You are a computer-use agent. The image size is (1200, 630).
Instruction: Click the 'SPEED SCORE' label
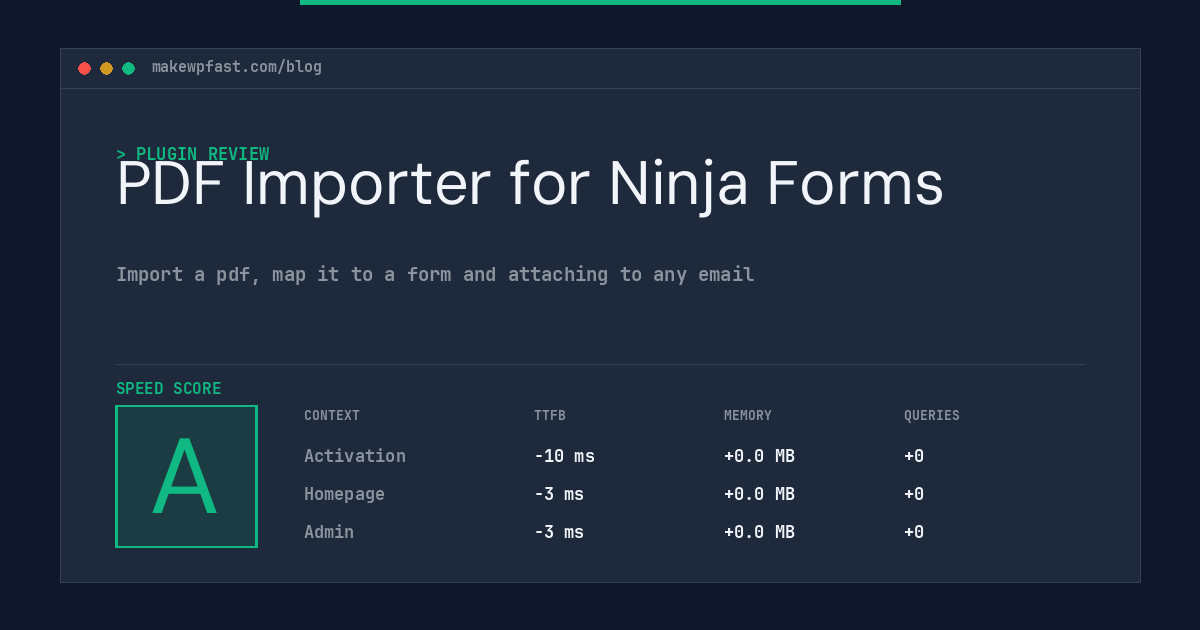coord(169,389)
